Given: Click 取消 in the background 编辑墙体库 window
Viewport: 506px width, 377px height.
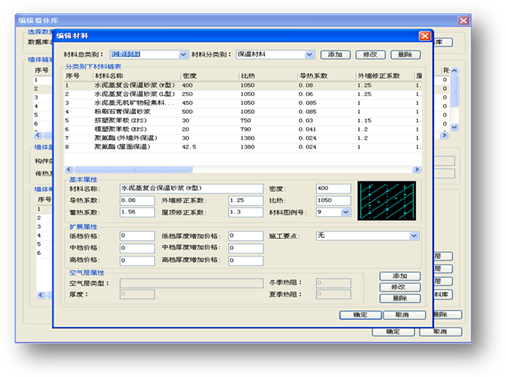Looking at the screenshot, I should 440,332.
